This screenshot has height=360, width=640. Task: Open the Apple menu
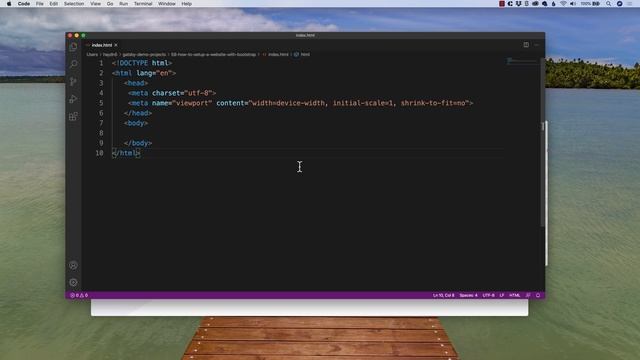click(9, 4)
